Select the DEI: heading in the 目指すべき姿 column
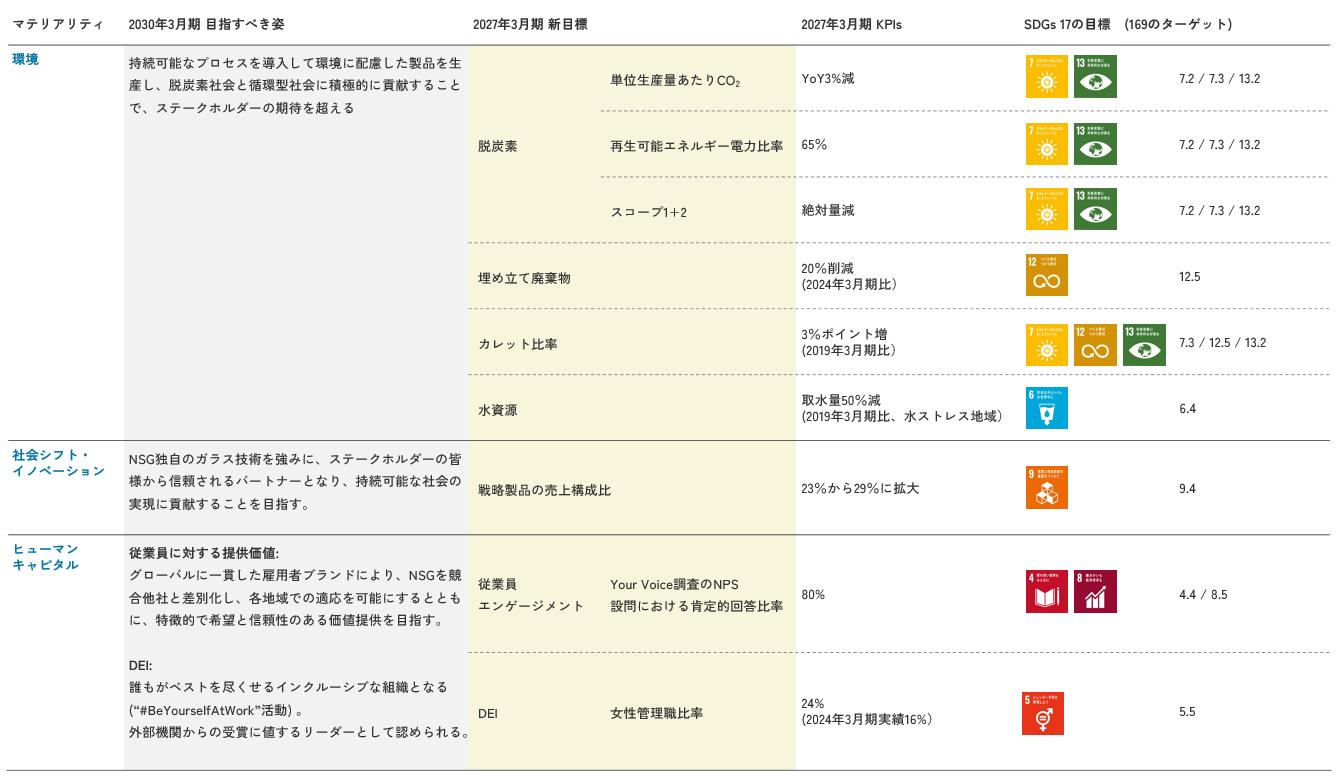 140,665
